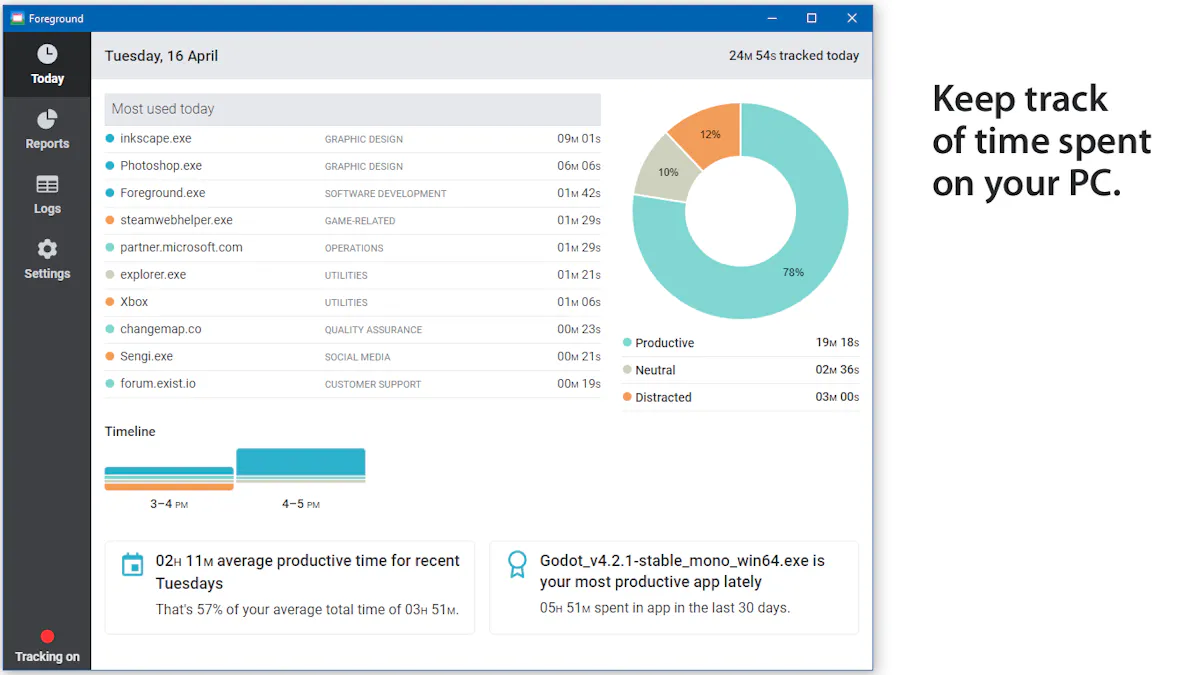Click the calendar icon on the Tuesdays insight card

[x=132, y=565]
